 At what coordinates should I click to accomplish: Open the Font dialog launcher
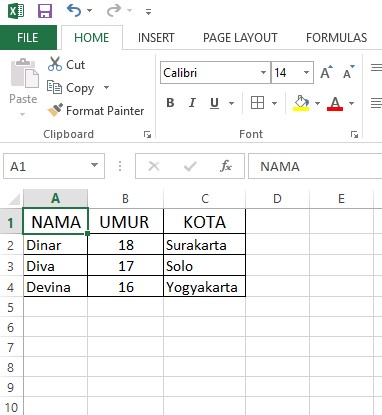tap(354, 134)
